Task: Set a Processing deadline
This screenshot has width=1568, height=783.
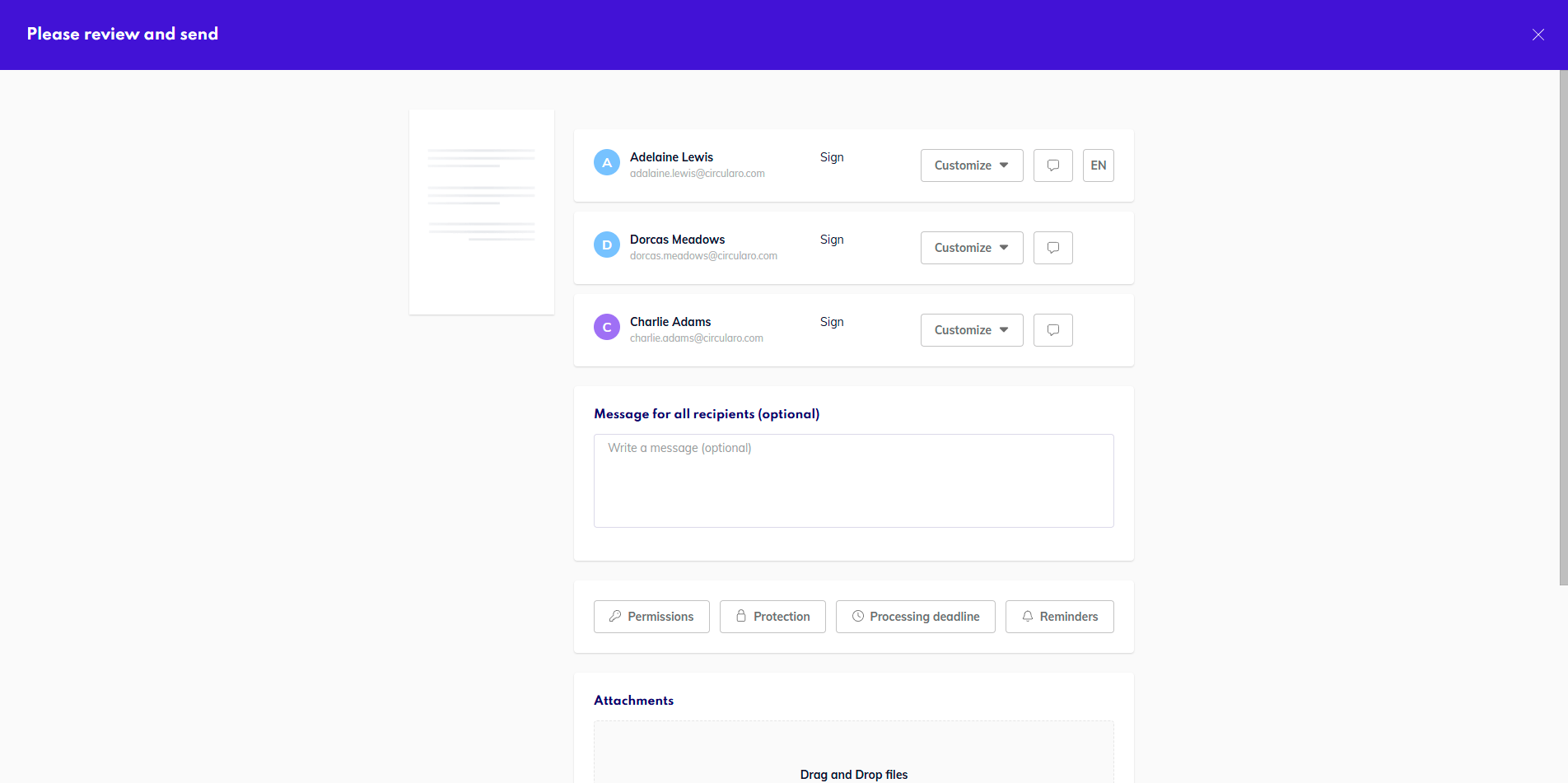Action: pos(915,617)
